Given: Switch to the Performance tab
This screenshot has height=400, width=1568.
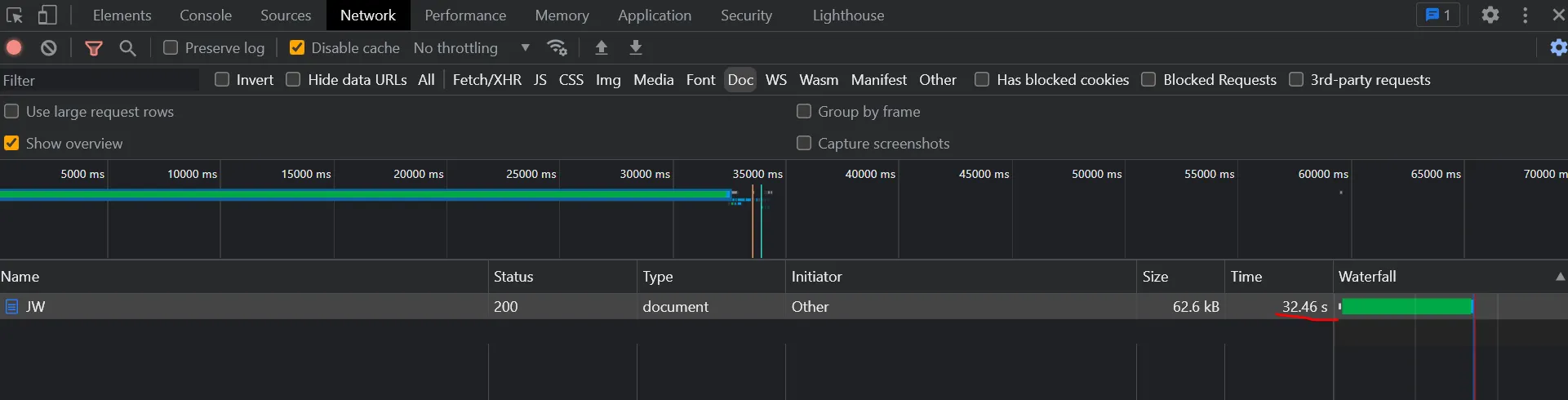Looking at the screenshot, I should point(465,16).
